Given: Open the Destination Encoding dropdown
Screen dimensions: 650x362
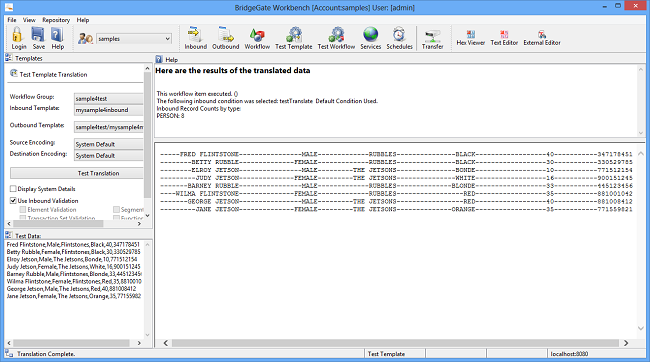Looking at the screenshot, I should click(x=109, y=155).
